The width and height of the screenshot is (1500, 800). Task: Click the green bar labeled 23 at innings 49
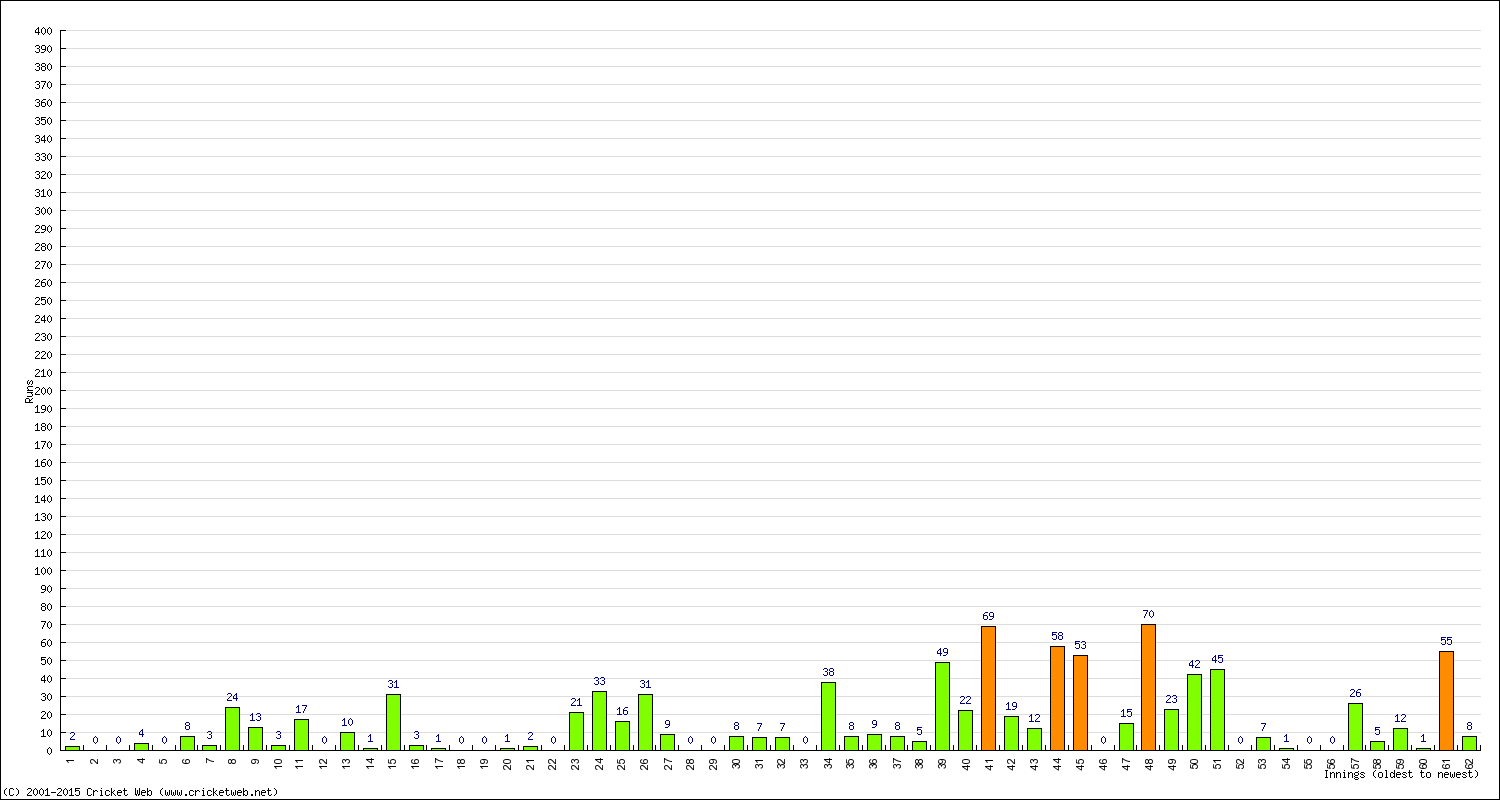click(1171, 729)
